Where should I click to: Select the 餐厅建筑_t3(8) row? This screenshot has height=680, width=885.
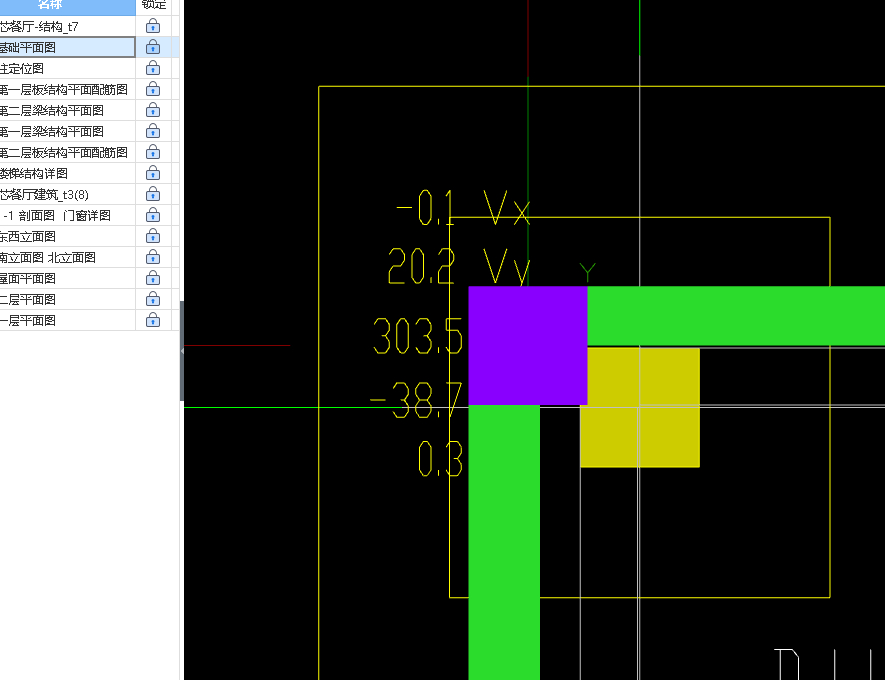click(x=67, y=195)
